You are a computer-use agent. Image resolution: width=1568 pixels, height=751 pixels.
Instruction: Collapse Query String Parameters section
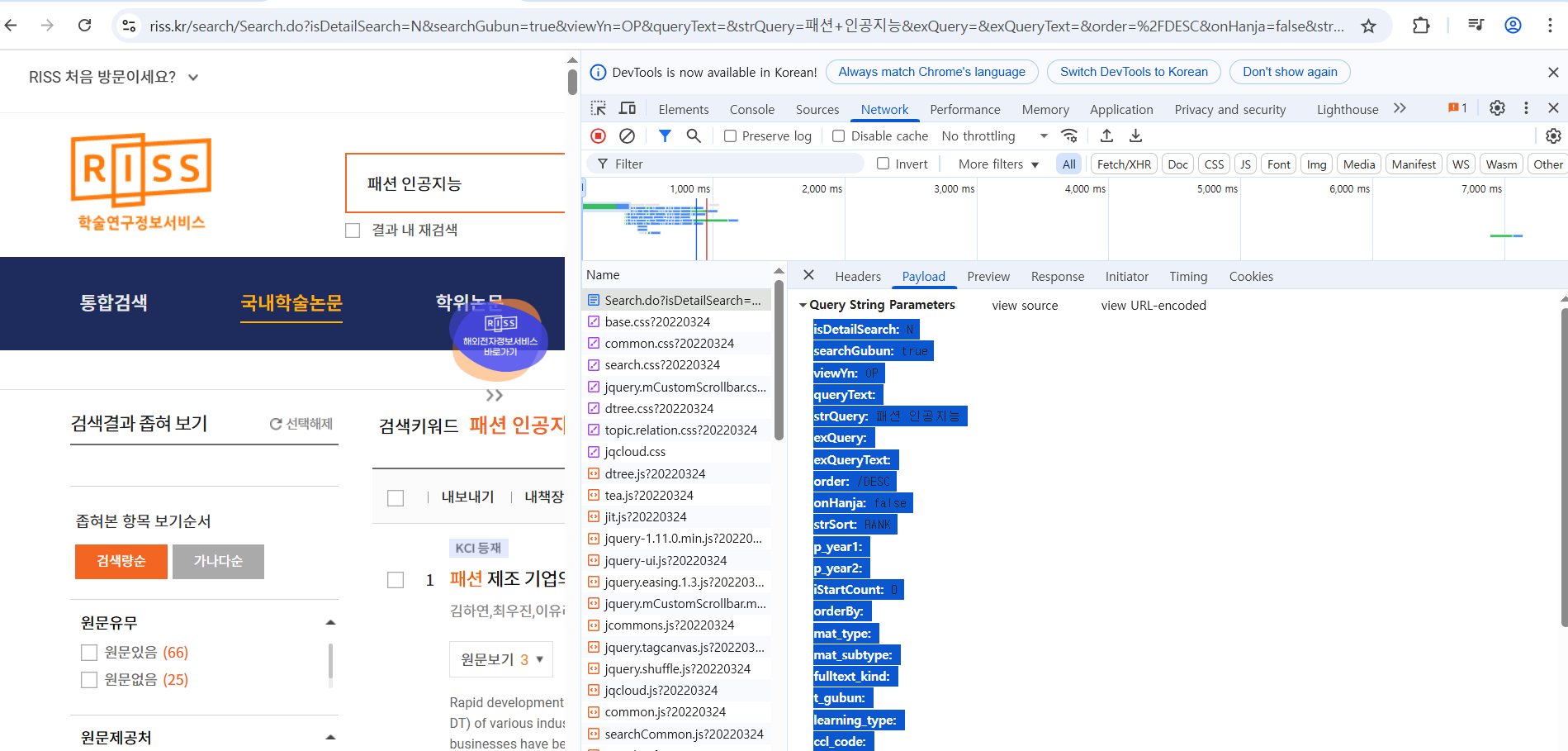pyautogui.click(x=803, y=305)
